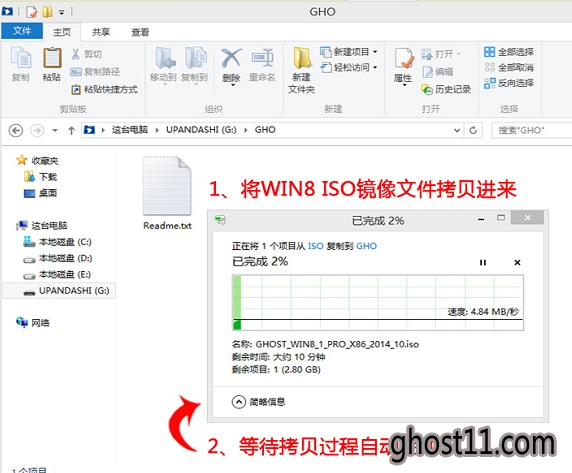Create a New folder
The height and width of the screenshot is (473, 572).
click(301, 70)
